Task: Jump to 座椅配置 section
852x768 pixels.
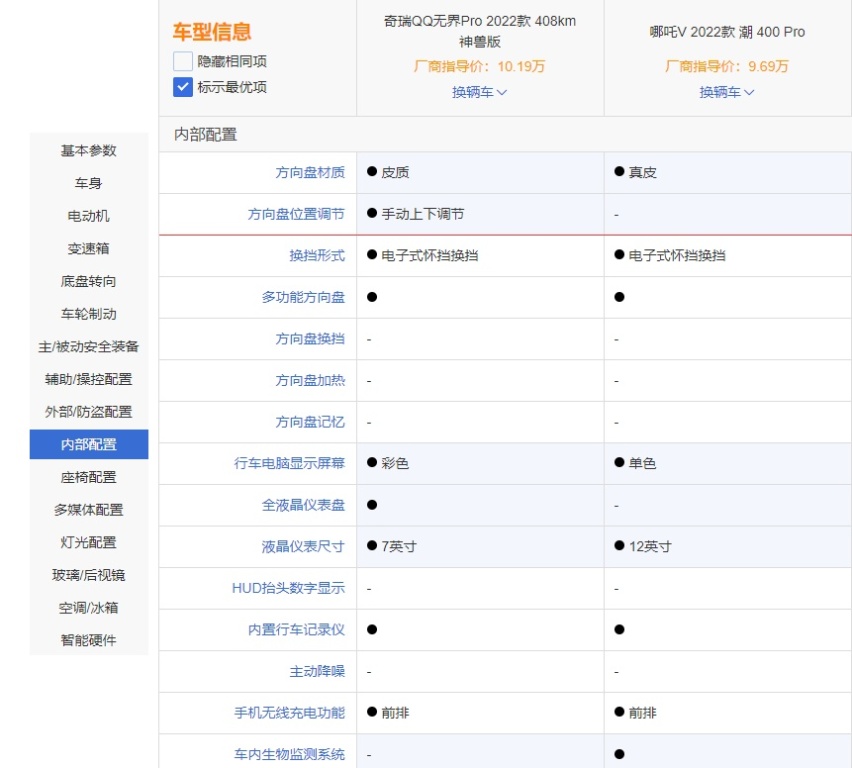Action: click(89, 477)
